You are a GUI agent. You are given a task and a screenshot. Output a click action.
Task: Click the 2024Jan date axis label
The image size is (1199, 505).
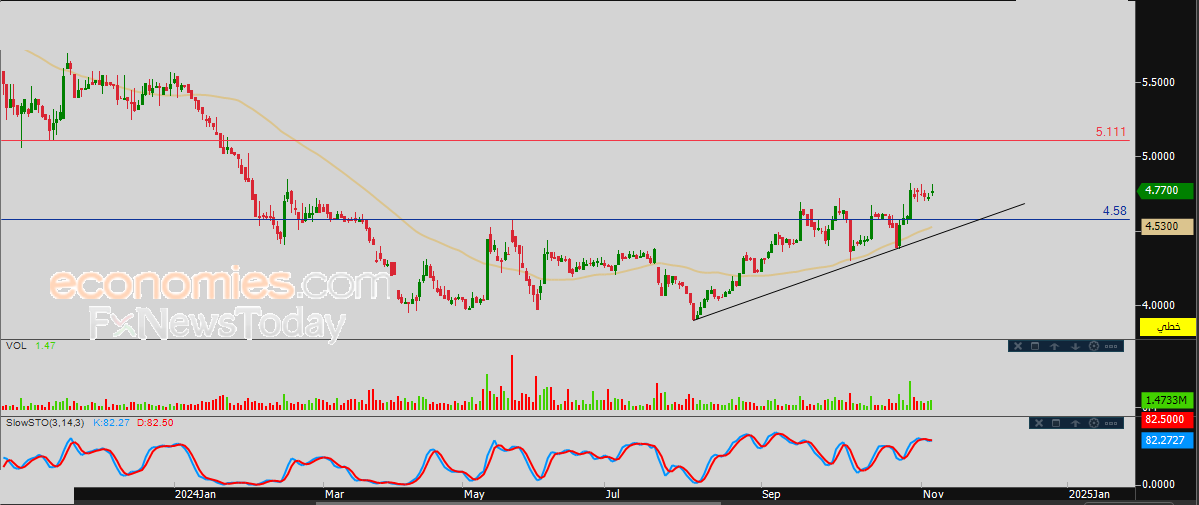point(196,494)
